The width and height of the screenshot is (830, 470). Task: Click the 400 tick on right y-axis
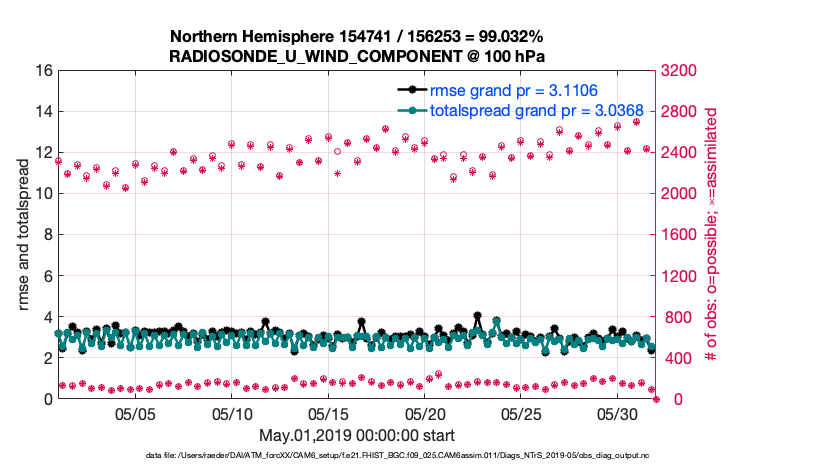click(671, 358)
